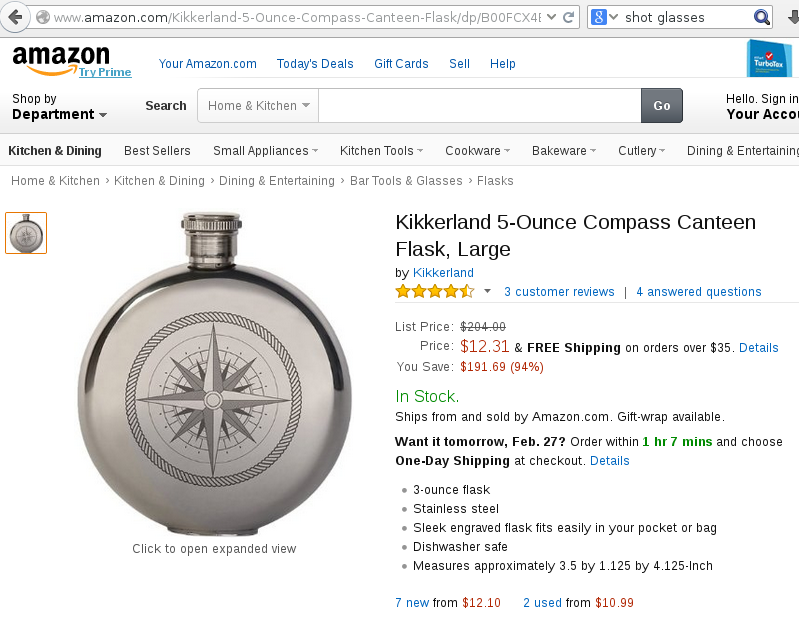
Task: Expand the star ratings breakdown arrow
Action: click(x=488, y=292)
